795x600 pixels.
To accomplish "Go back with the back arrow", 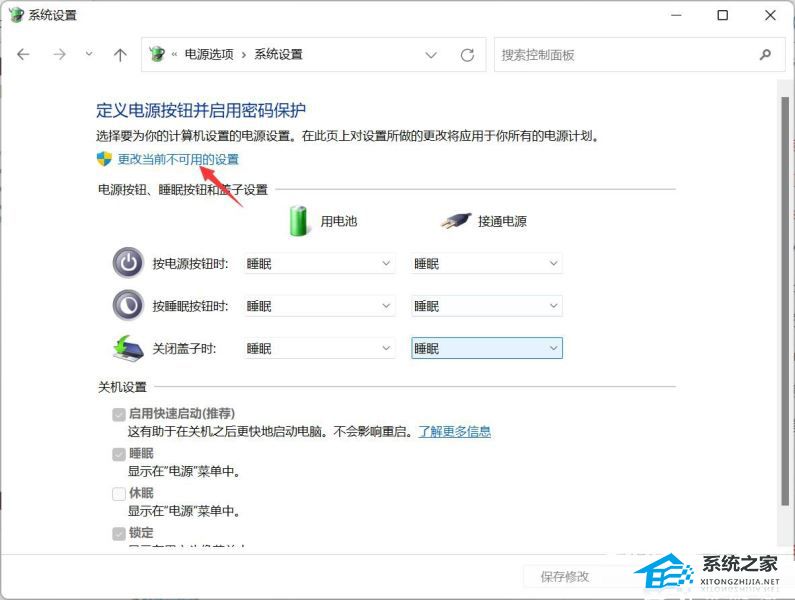I will [23, 54].
